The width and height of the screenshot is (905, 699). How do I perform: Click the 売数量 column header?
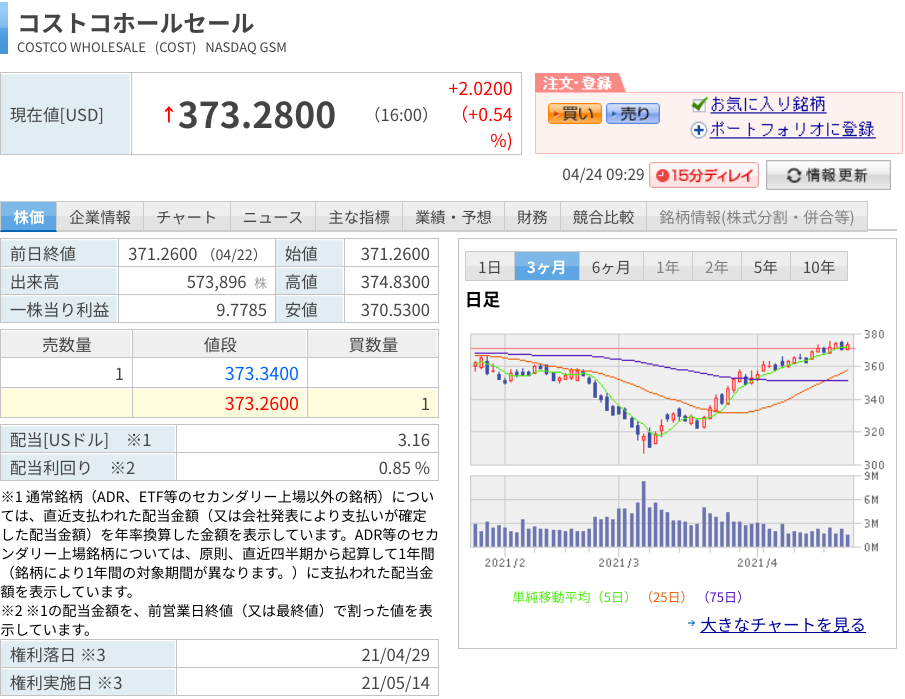point(66,344)
